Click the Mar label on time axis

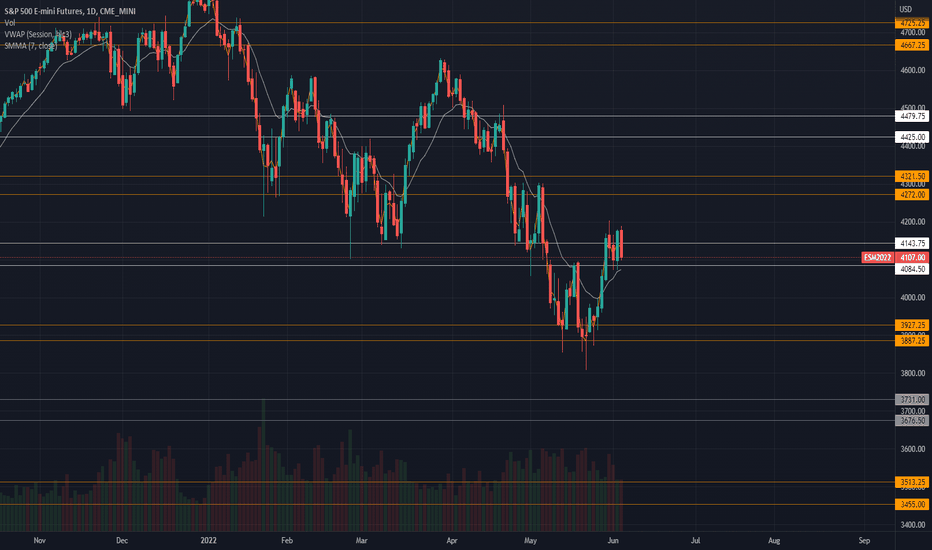pos(361,540)
